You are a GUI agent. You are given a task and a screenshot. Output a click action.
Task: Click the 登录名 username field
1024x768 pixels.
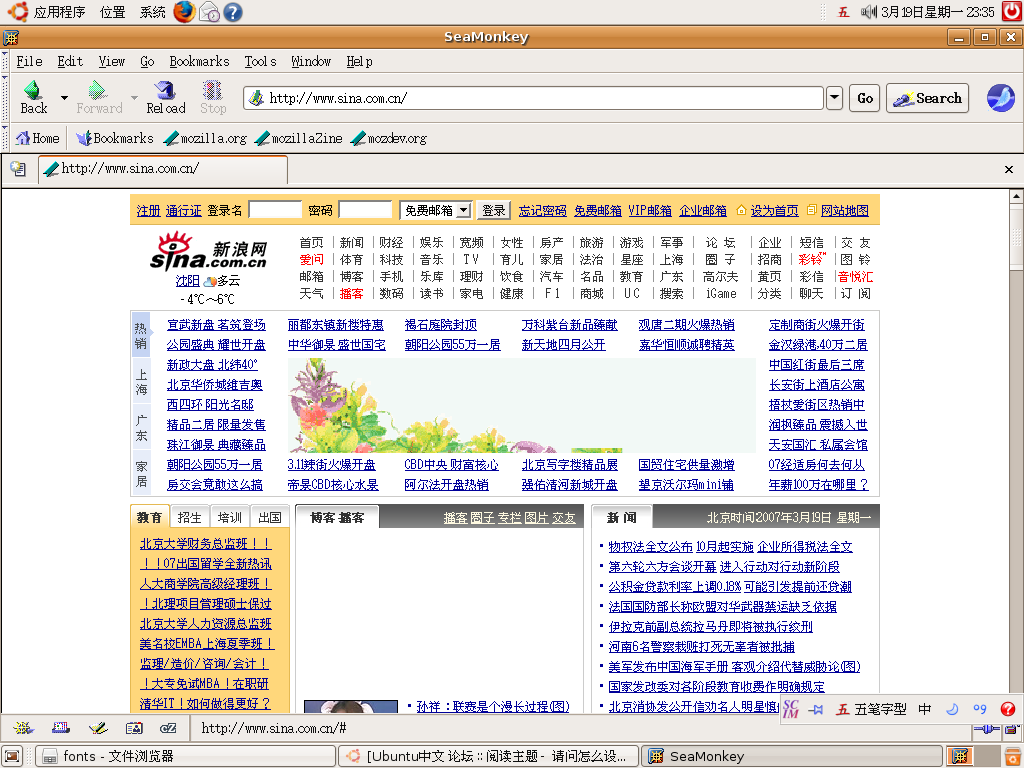click(276, 210)
